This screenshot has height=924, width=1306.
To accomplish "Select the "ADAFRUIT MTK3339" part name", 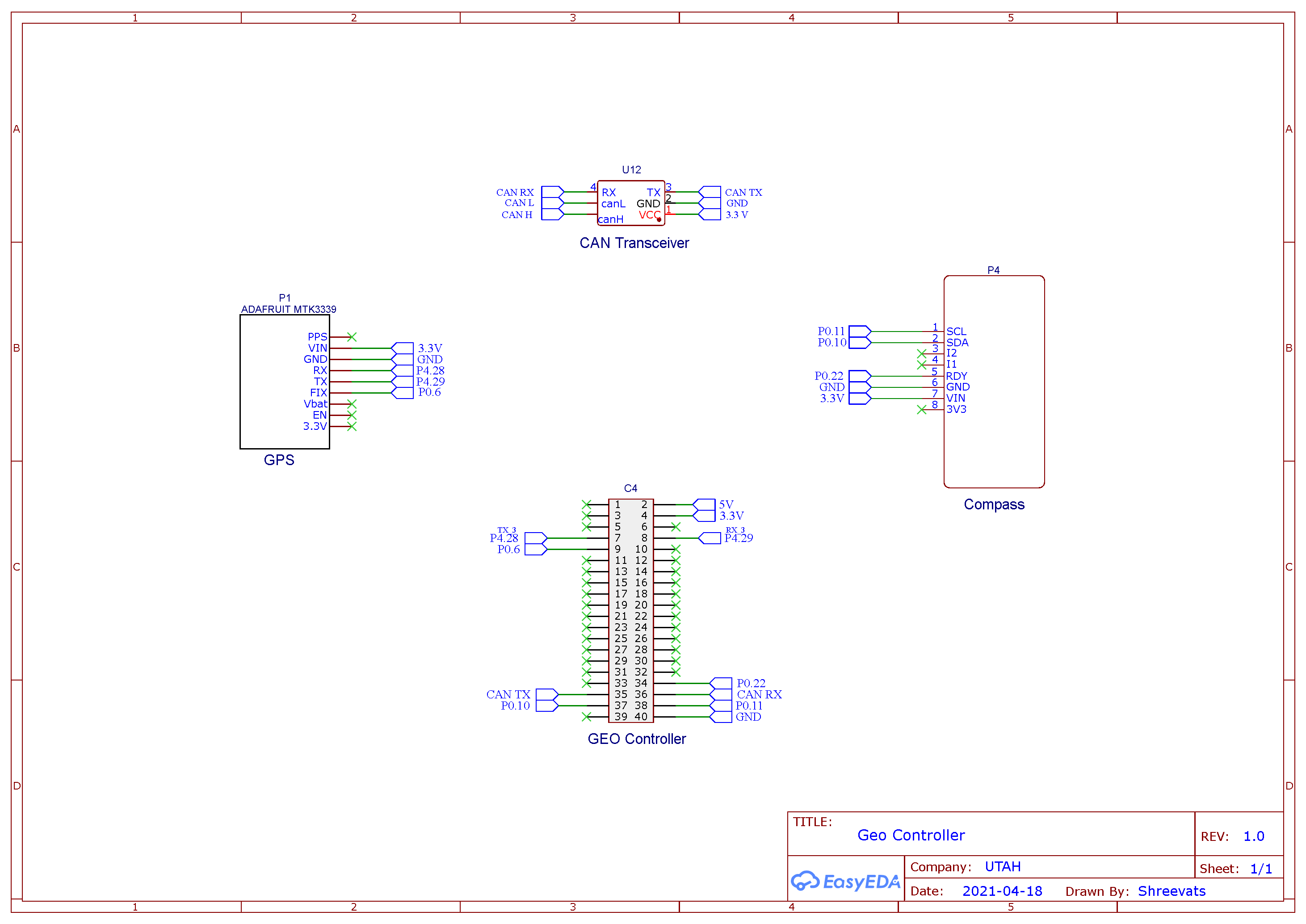I will (x=288, y=309).
